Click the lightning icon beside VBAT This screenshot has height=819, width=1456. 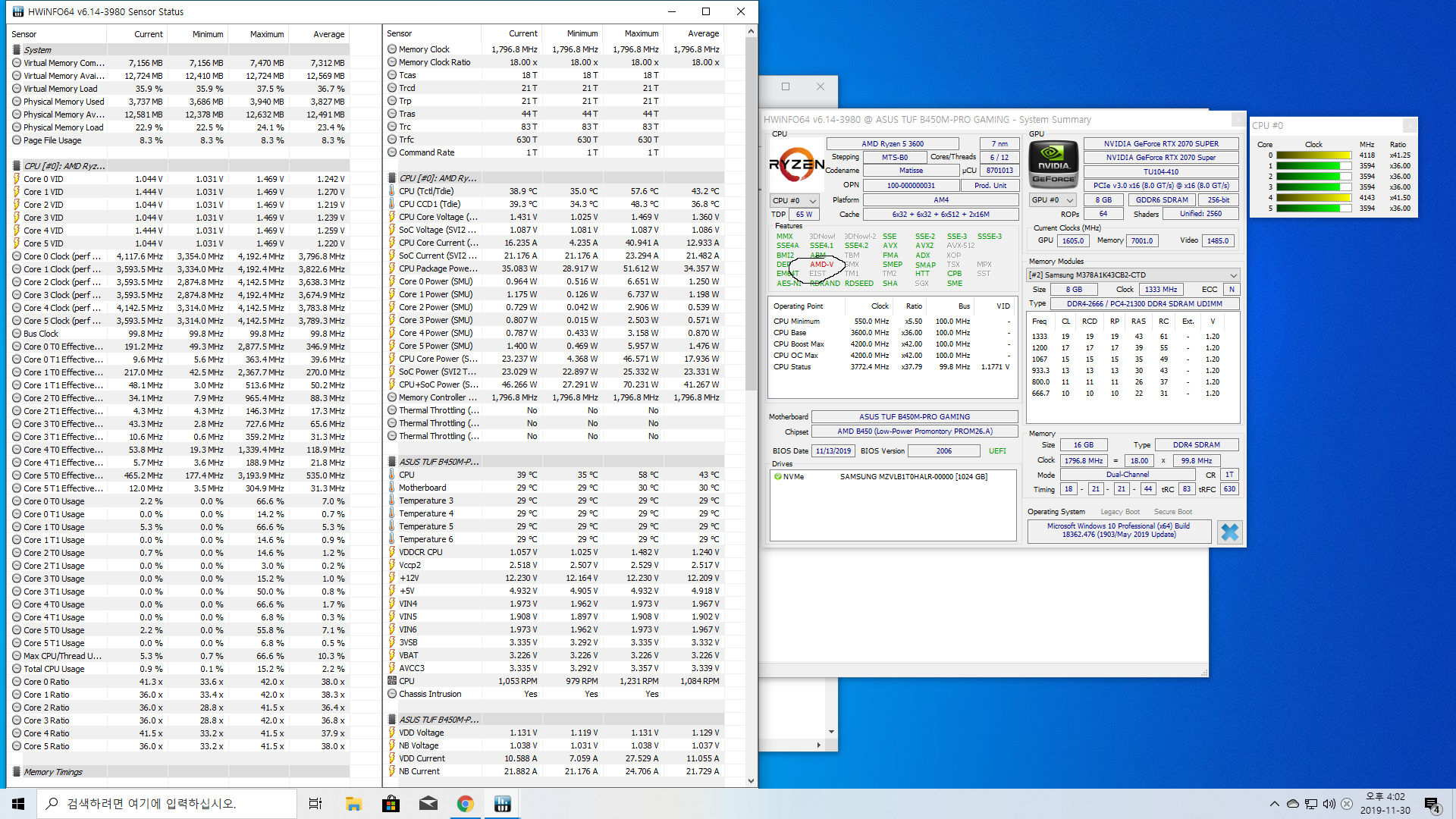pos(392,655)
